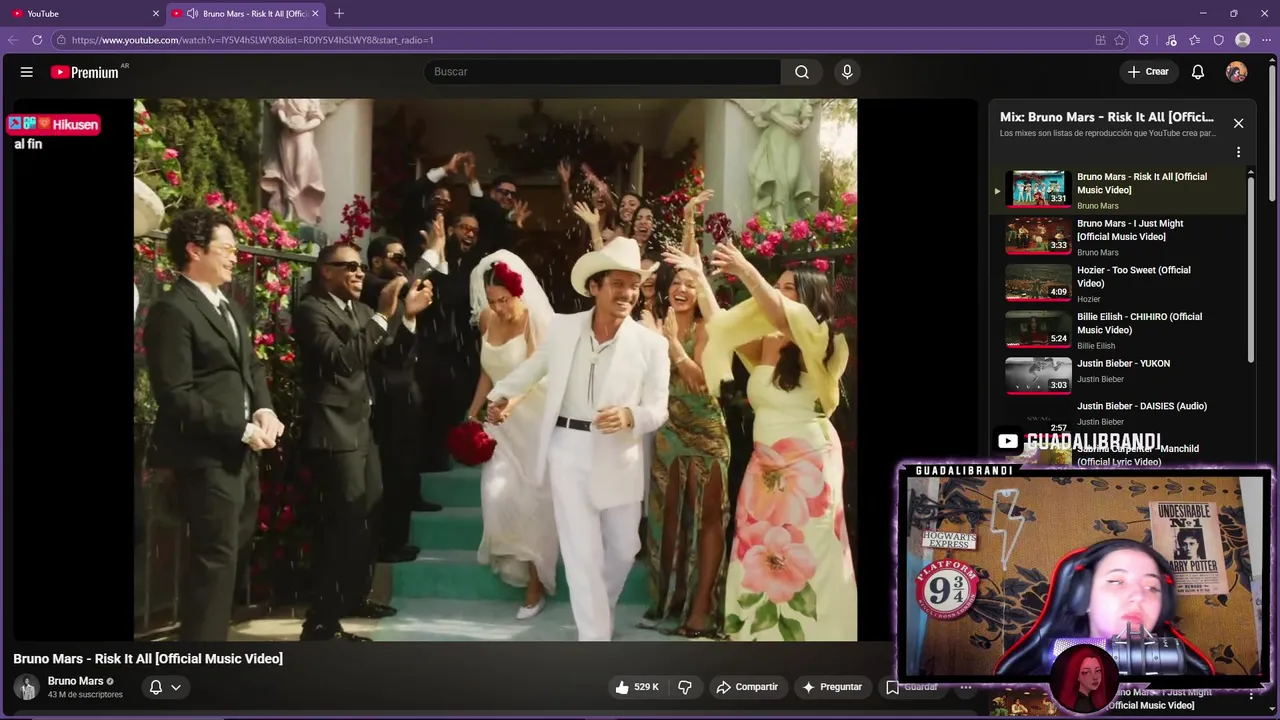This screenshot has height=720, width=1280.
Task: Click the 529 K like count
Action: point(646,687)
